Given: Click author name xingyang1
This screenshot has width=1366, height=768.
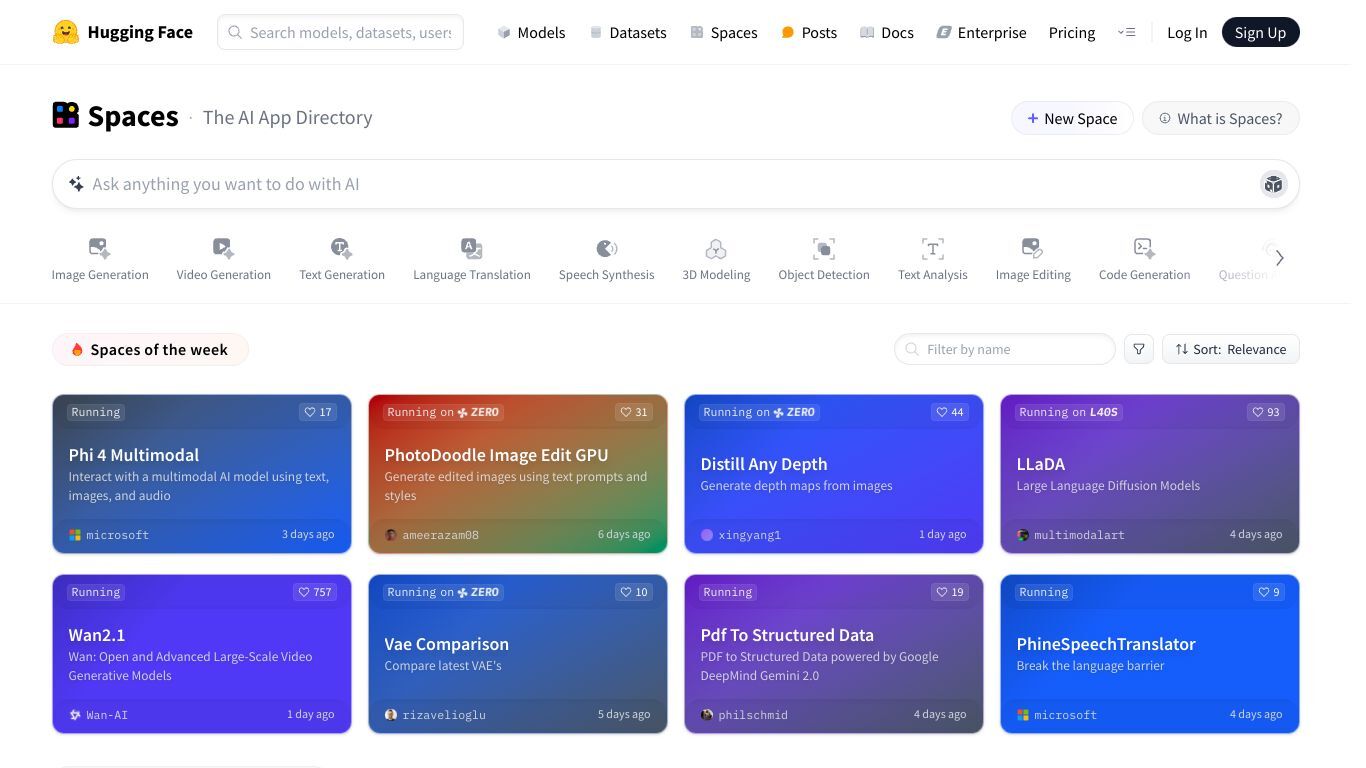Looking at the screenshot, I should tap(749, 535).
